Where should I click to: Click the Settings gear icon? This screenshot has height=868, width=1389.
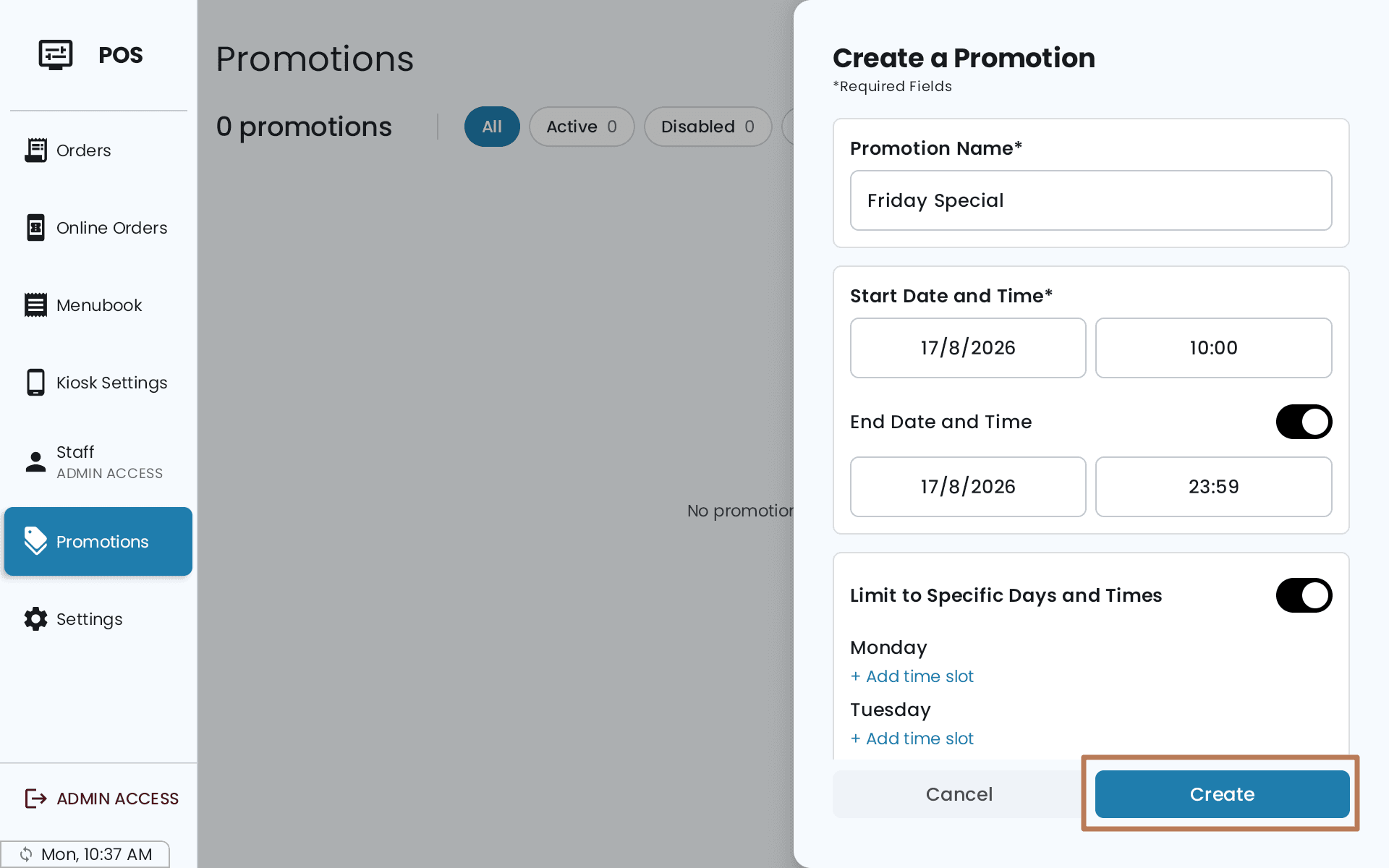click(35, 619)
